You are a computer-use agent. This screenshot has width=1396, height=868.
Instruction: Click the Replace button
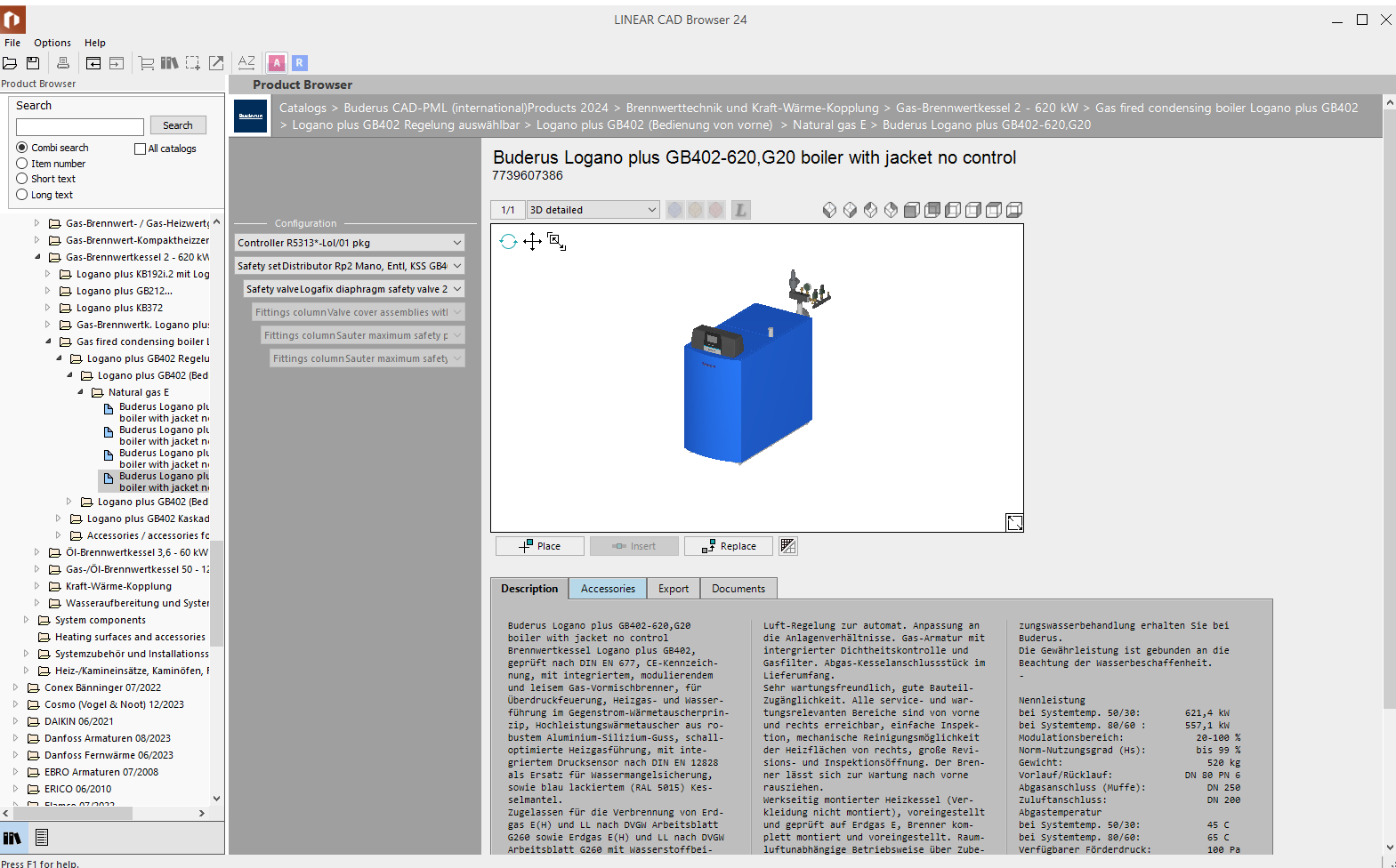pos(729,546)
